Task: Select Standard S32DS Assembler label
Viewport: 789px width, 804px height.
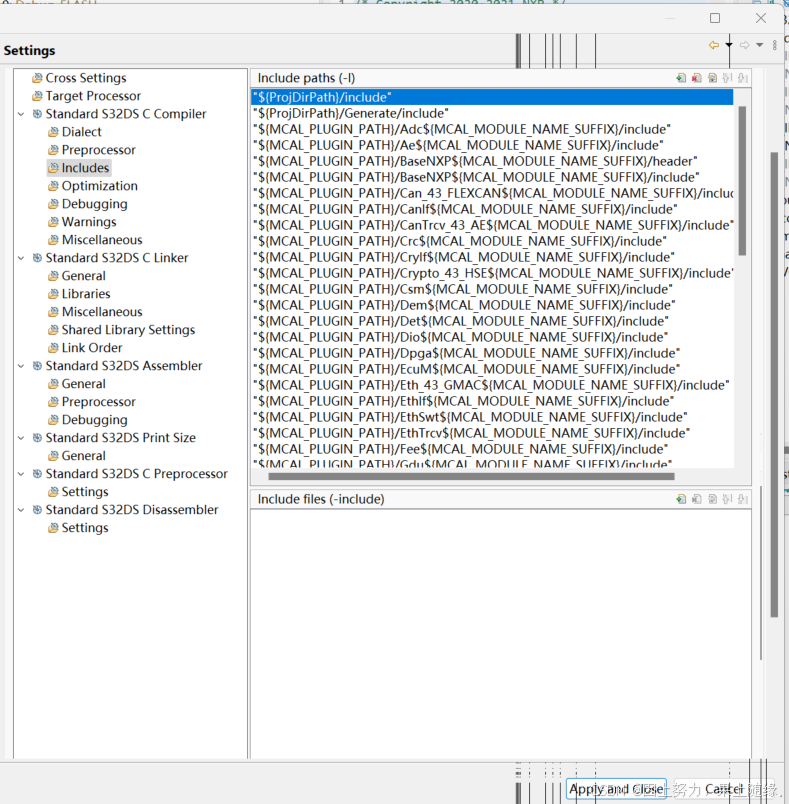Action: (124, 366)
